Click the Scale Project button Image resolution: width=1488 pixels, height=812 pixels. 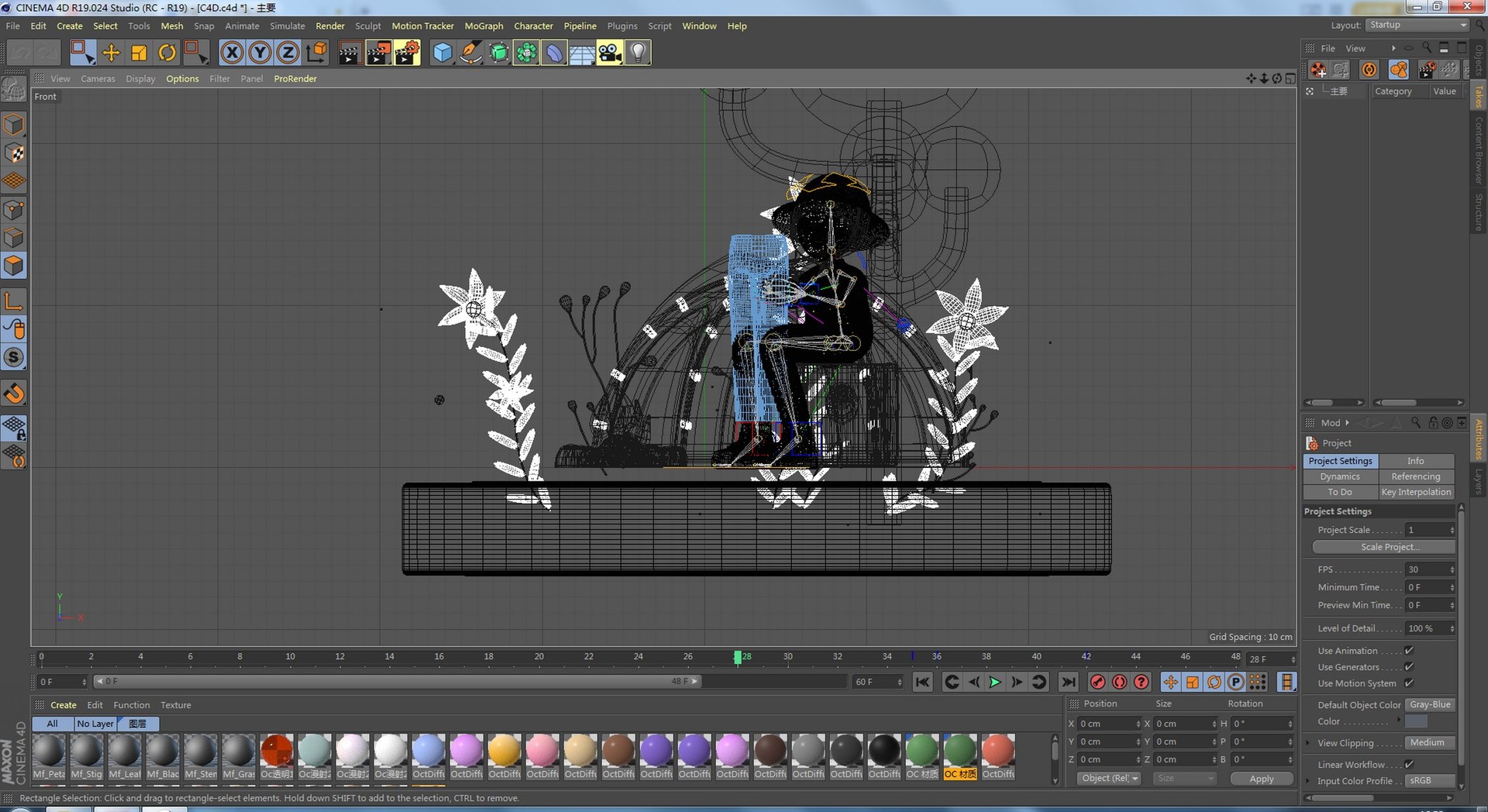(1383, 547)
